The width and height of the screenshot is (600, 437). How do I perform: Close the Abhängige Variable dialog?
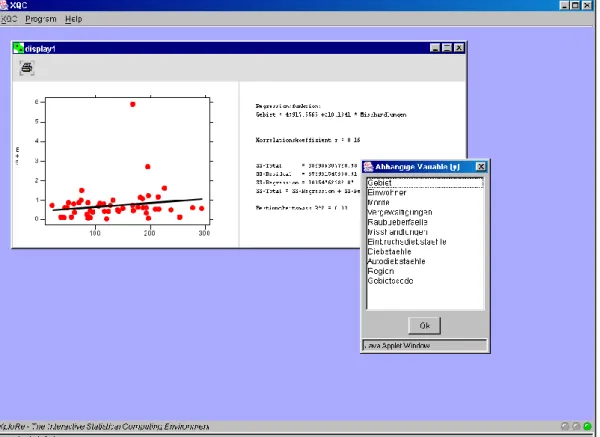pos(481,167)
